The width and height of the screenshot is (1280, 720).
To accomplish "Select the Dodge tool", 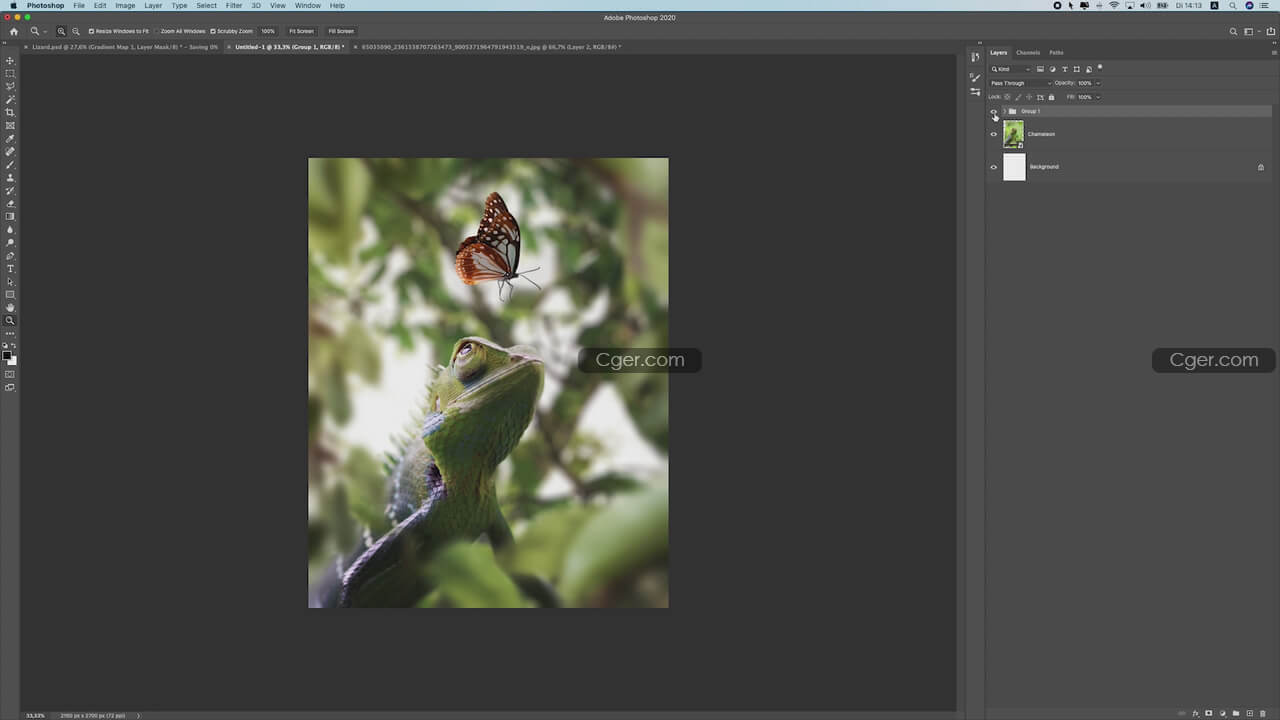I will coord(10,243).
